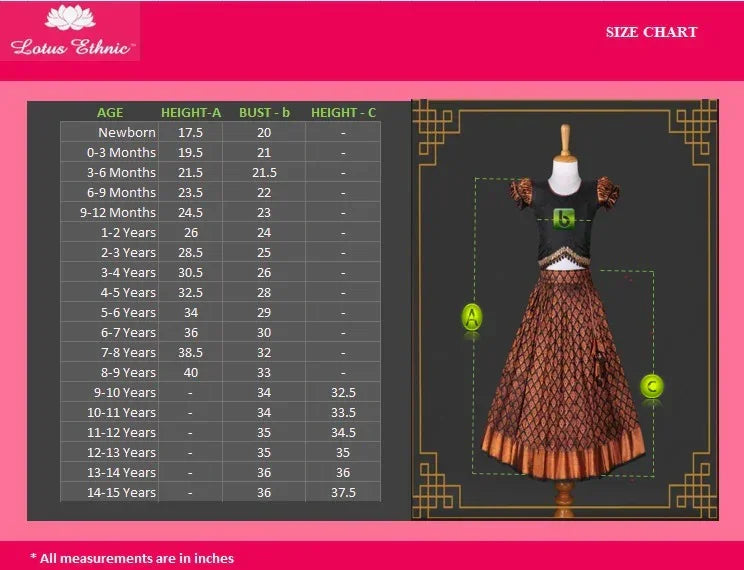
Task: Click the 17.5 height value for Newborn
Action: coord(190,132)
